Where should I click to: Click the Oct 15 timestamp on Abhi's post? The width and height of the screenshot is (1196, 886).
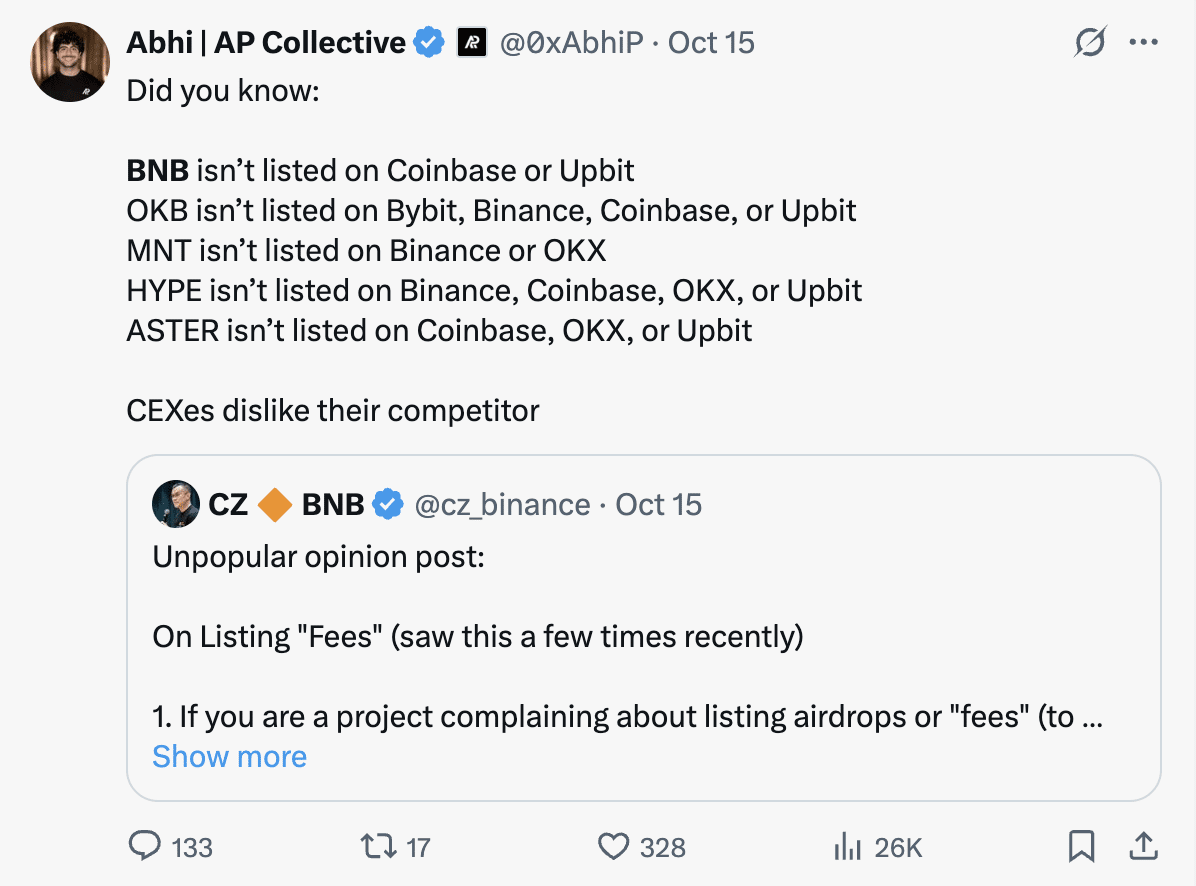tap(711, 43)
